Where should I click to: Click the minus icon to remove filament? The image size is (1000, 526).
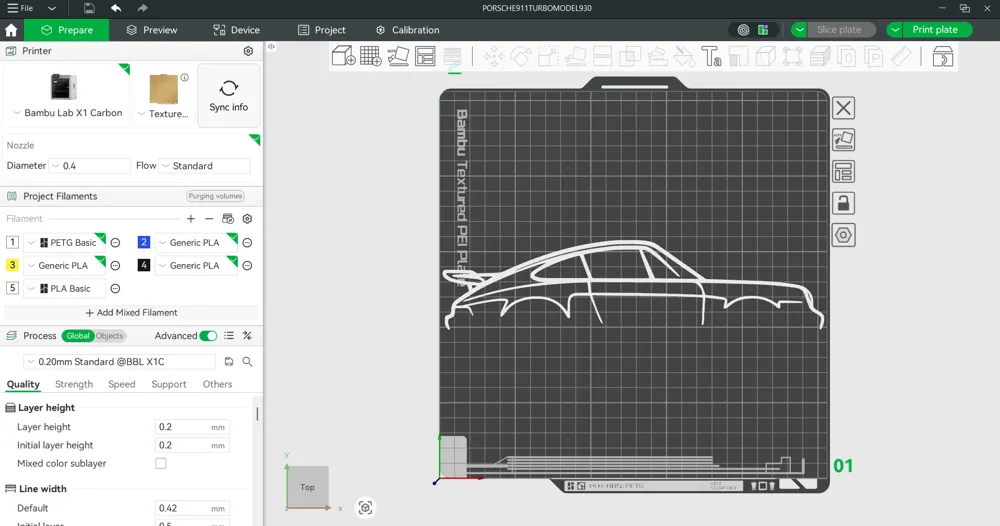click(x=209, y=219)
